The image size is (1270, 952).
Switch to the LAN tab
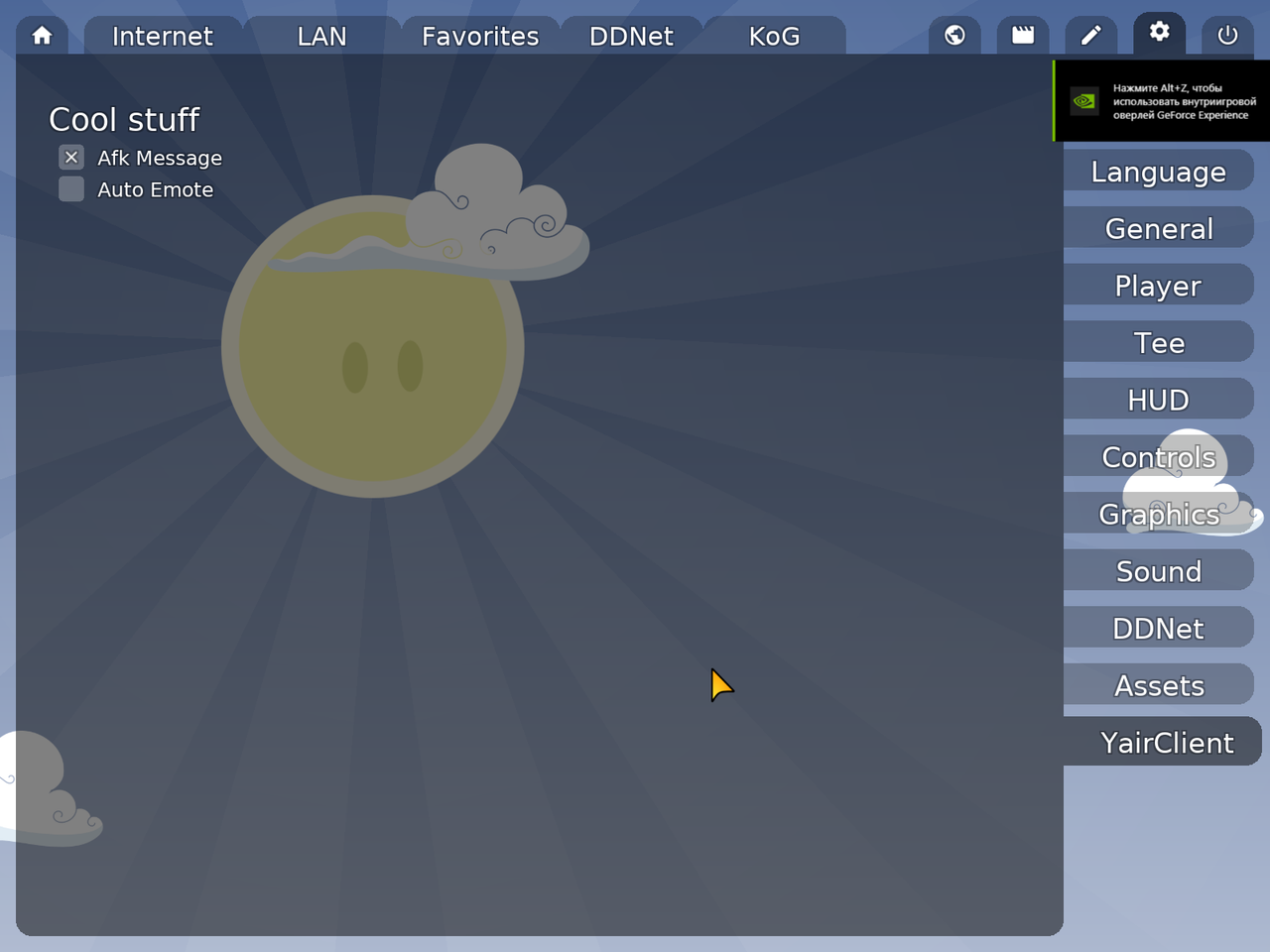pos(321,36)
